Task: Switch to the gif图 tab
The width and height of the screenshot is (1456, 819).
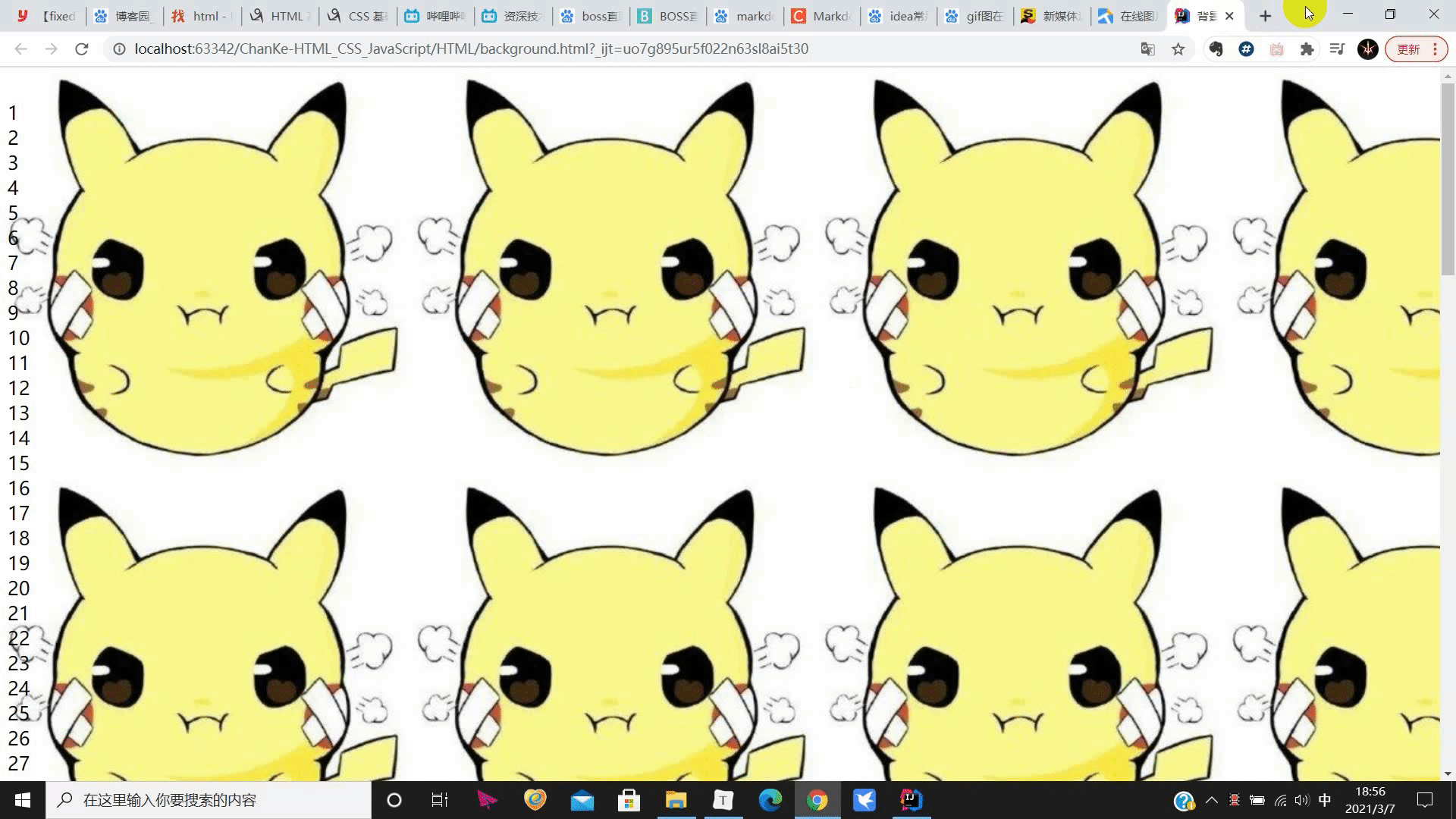Action: coord(974,16)
